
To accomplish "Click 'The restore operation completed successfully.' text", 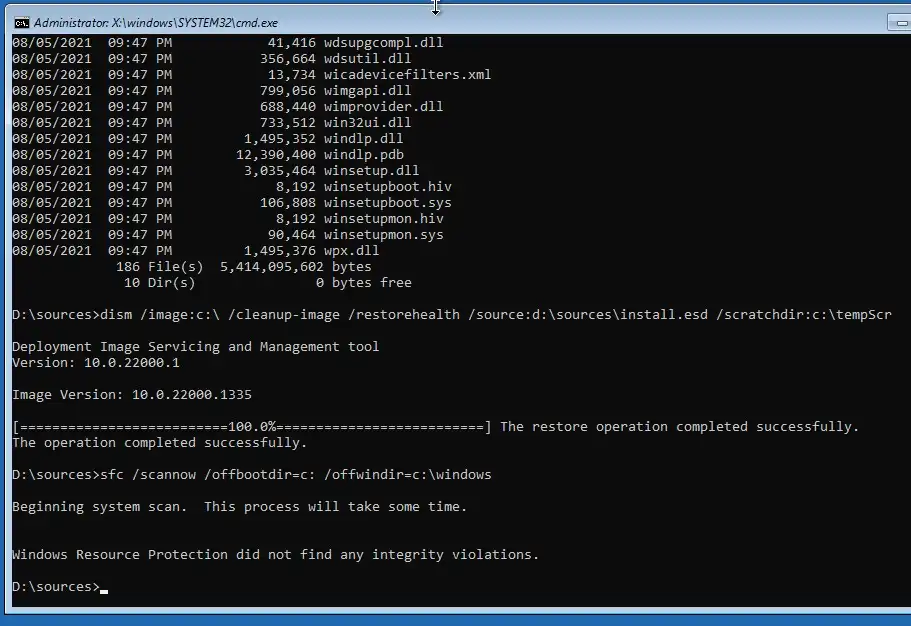I will point(679,427).
